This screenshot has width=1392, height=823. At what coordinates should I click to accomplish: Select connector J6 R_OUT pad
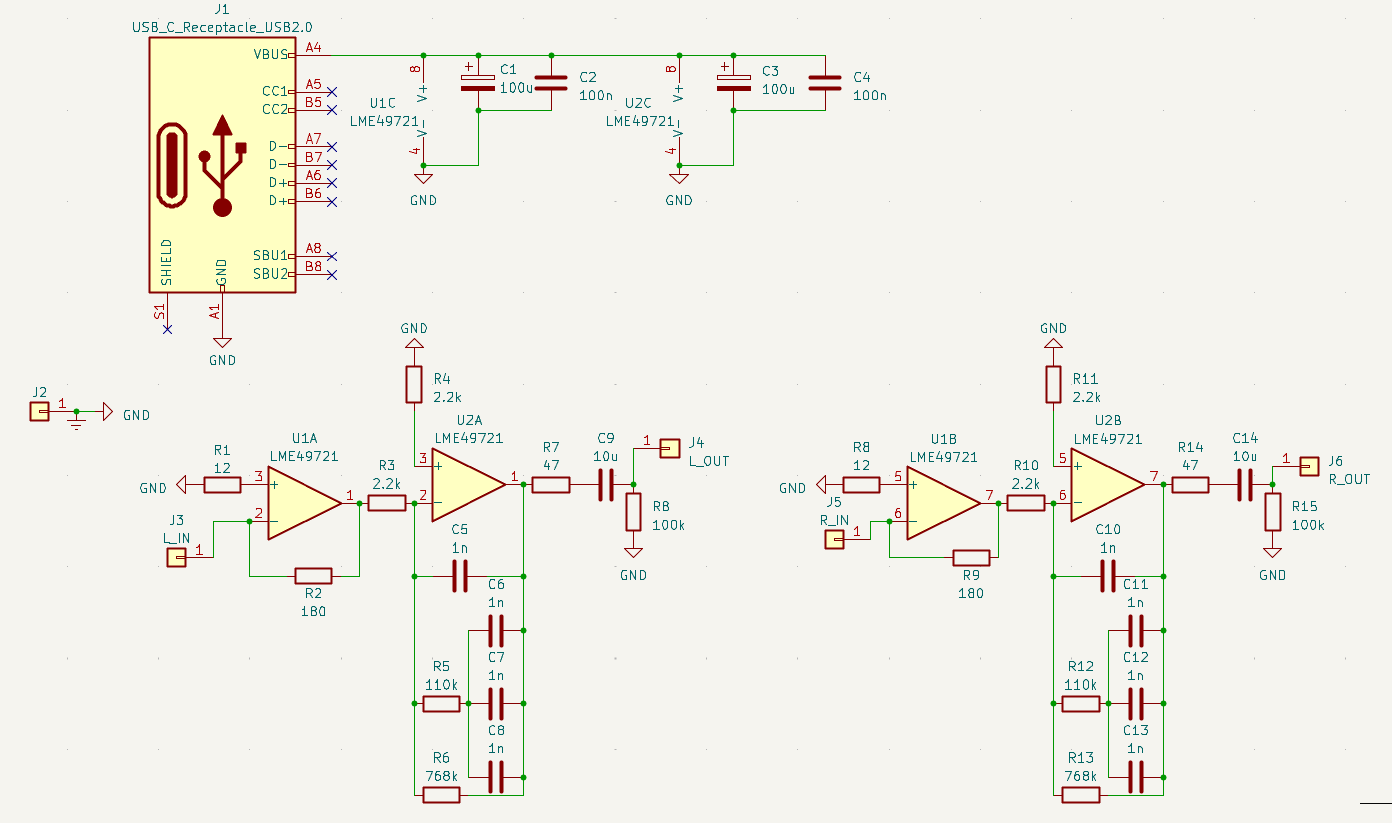click(x=1309, y=466)
